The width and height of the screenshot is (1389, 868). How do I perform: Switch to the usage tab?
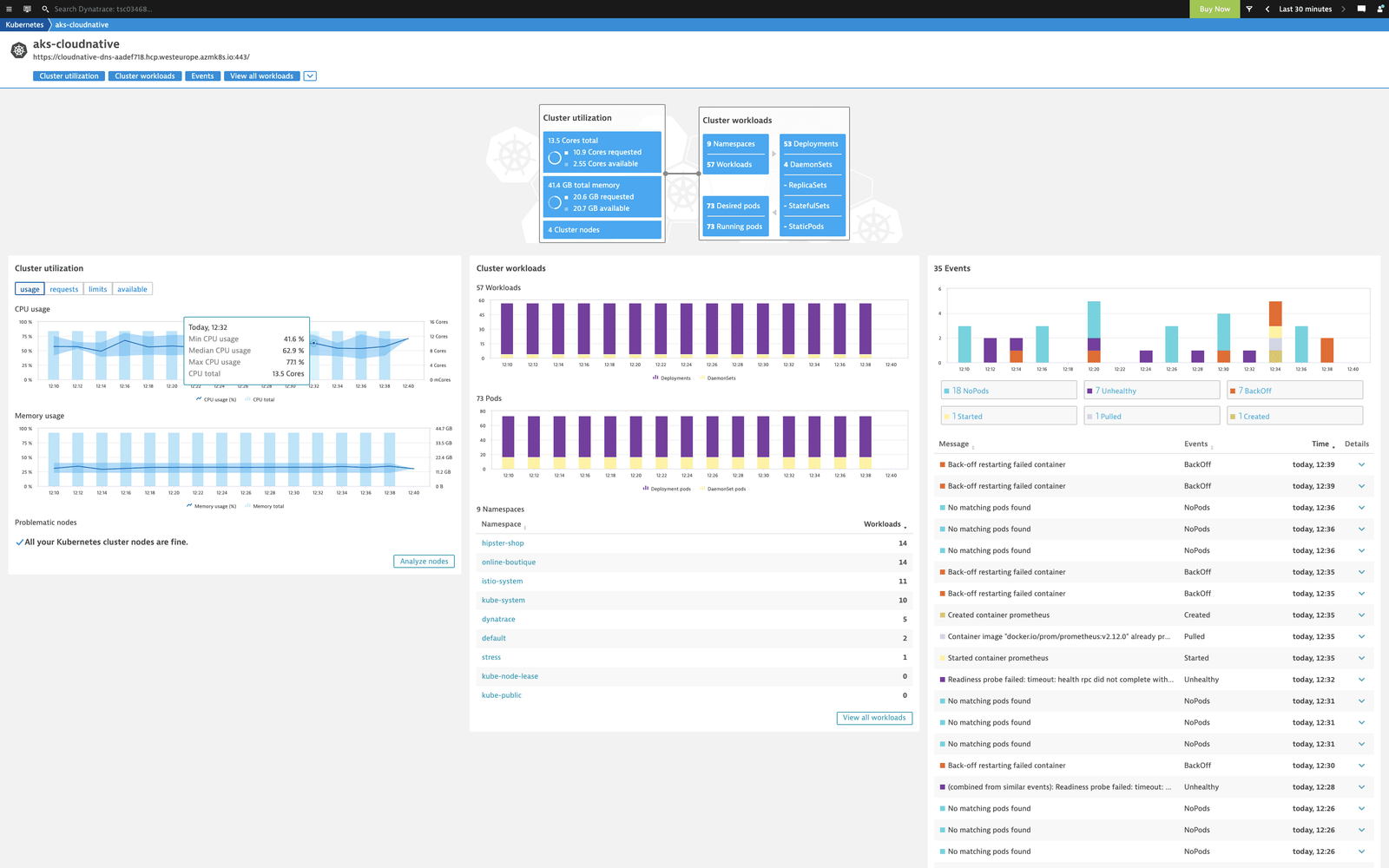[x=30, y=289]
